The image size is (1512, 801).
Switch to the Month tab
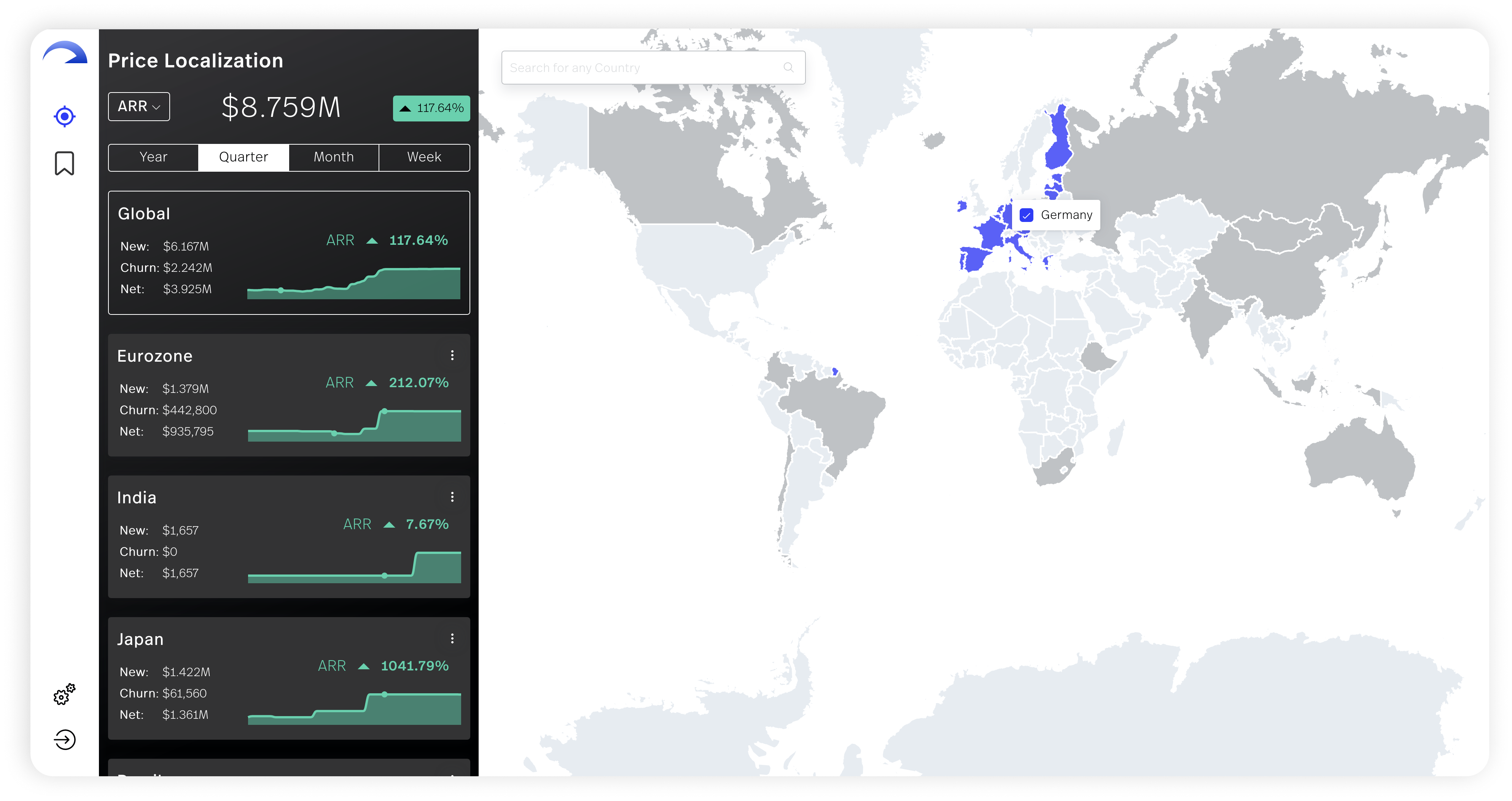[x=333, y=157]
